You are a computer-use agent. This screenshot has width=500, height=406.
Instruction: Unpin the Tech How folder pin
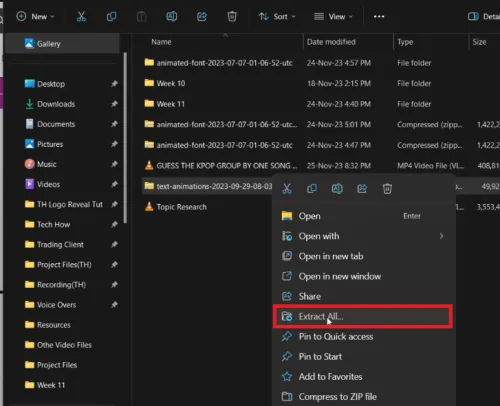(x=114, y=224)
